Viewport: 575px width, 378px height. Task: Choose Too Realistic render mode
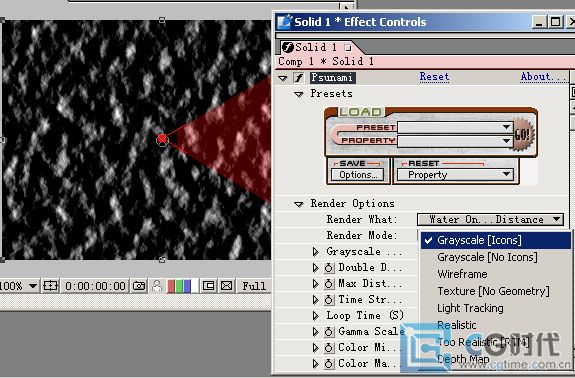click(496, 342)
